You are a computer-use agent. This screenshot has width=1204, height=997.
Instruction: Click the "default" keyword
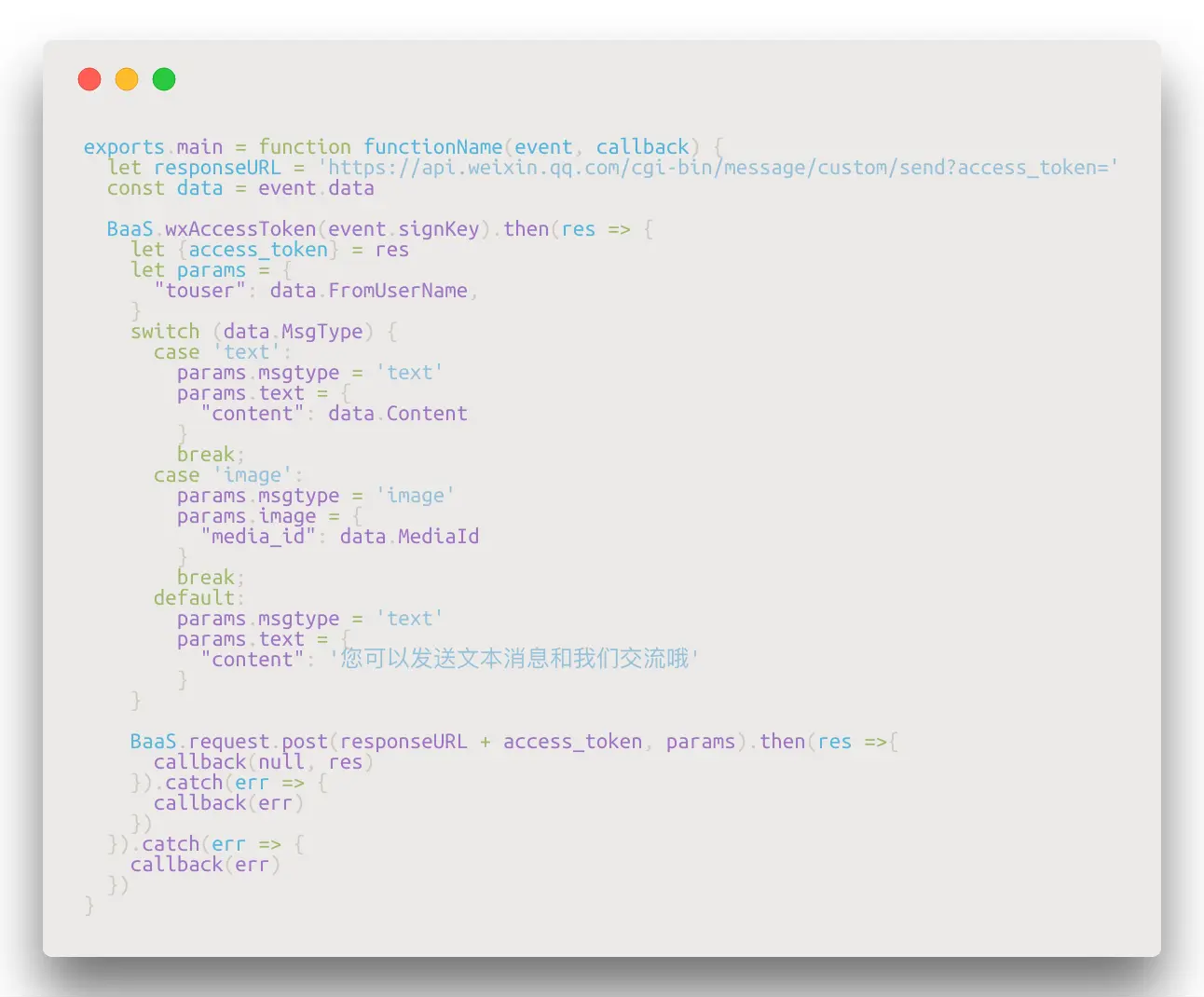click(x=194, y=598)
